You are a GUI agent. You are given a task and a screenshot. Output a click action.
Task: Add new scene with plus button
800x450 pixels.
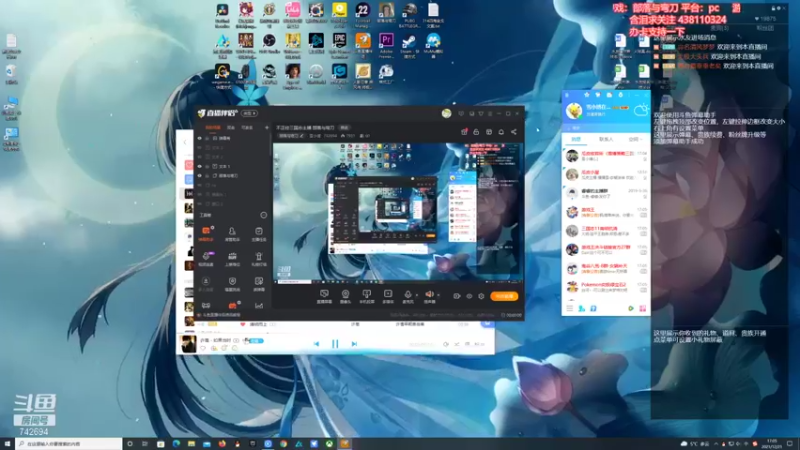266,128
